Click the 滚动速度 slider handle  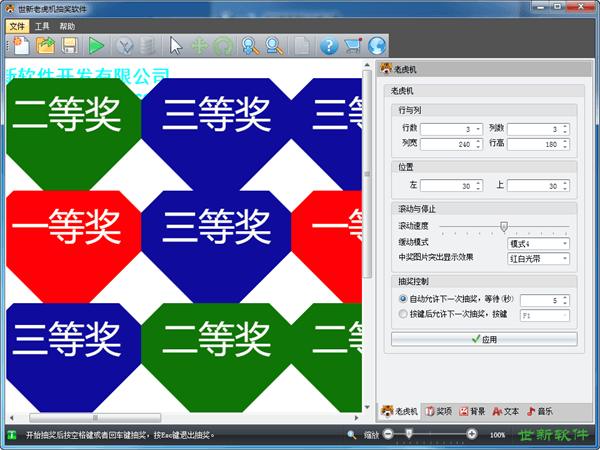tap(504, 227)
